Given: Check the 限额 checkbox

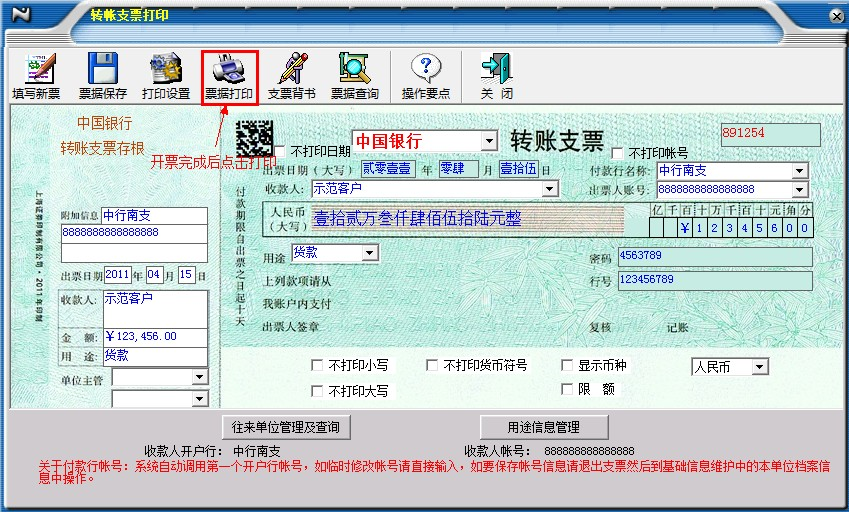Looking at the screenshot, I should pyautogui.click(x=567, y=389).
